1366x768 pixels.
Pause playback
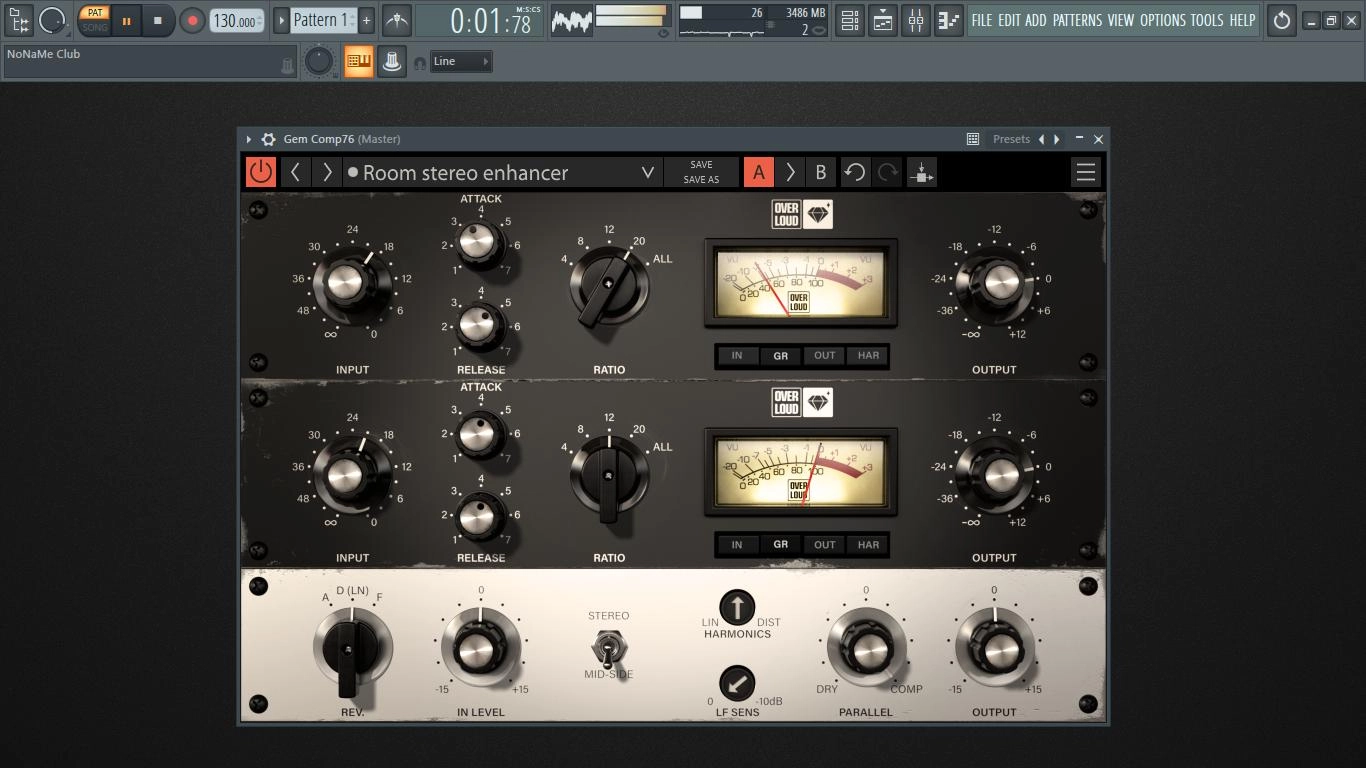coord(126,20)
